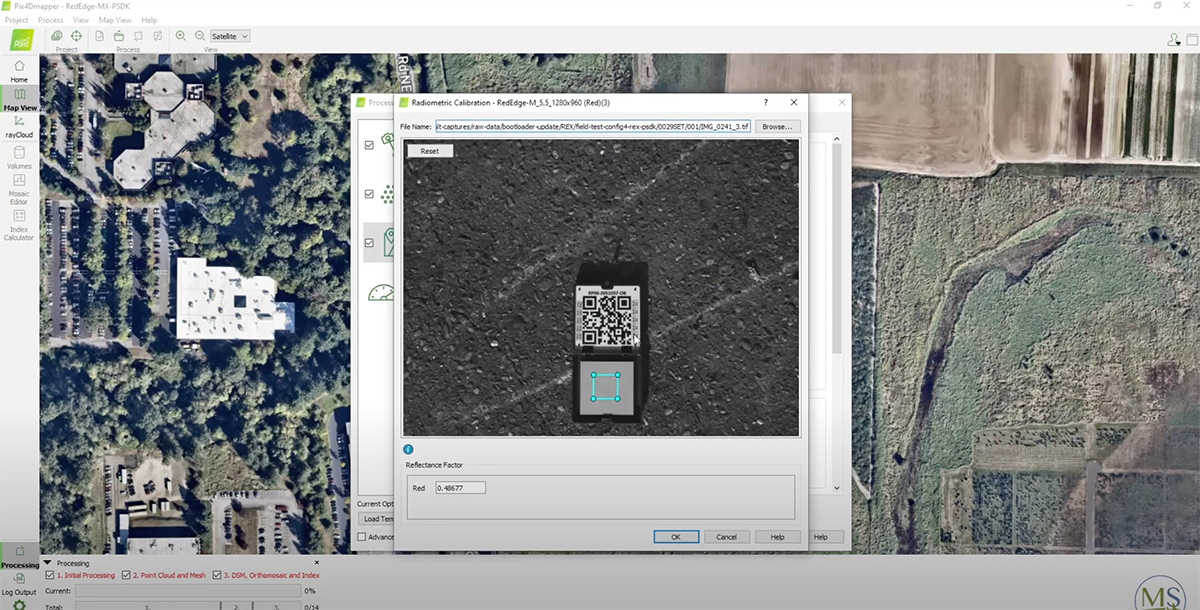Image resolution: width=1200 pixels, height=610 pixels.
Task: Open the Map View menu
Action: coord(115,19)
